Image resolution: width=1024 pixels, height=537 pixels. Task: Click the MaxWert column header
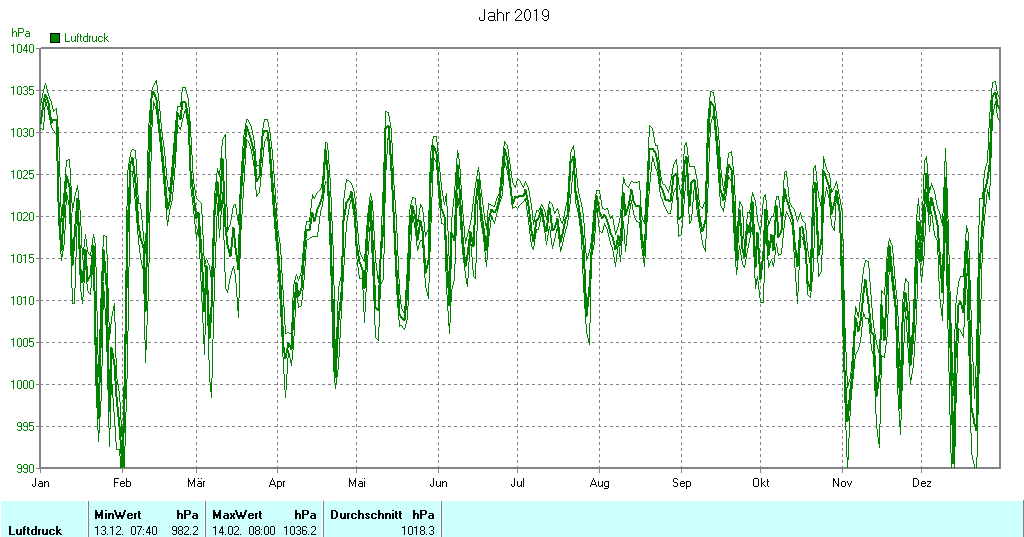pos(236,515)
